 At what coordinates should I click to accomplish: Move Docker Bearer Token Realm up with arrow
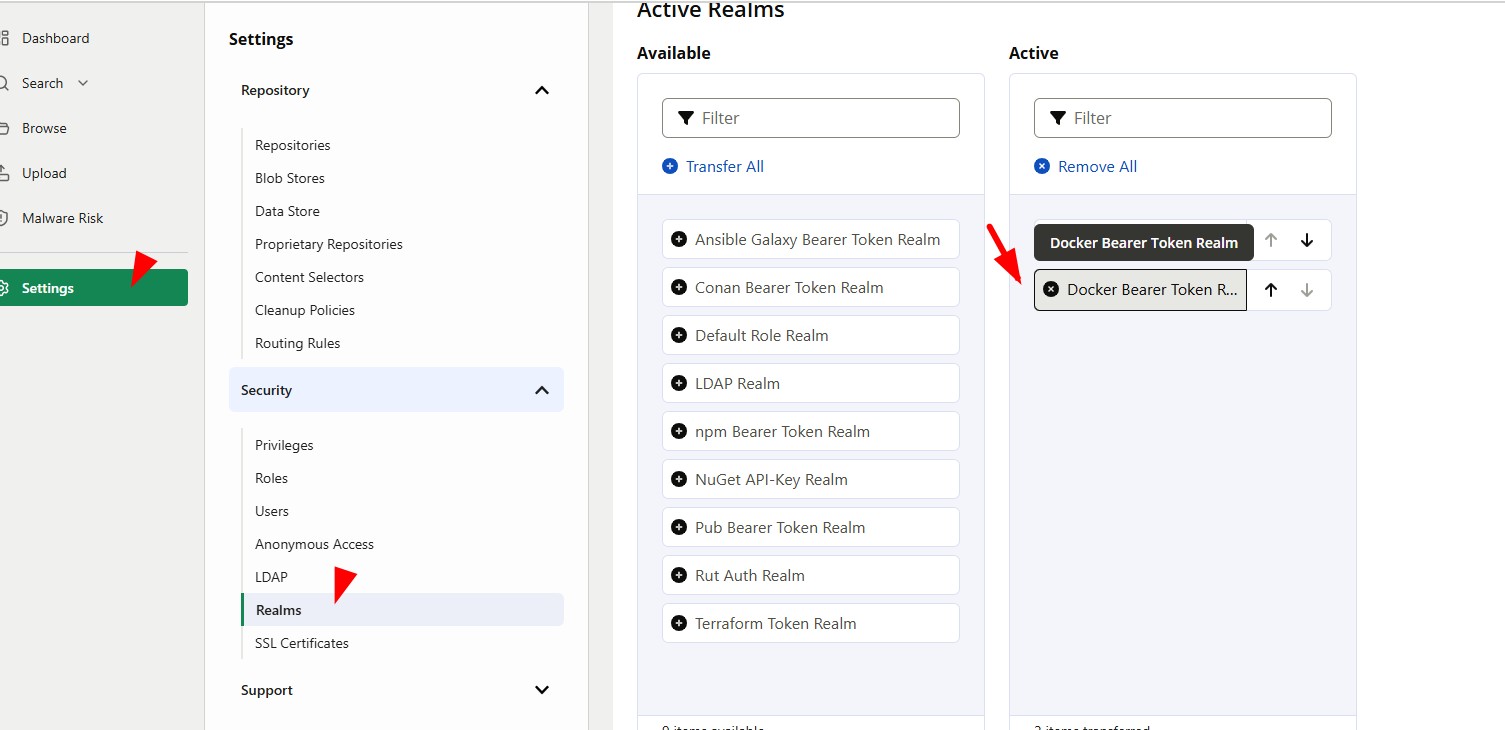pyautogui.click(x=1271, y=290)
